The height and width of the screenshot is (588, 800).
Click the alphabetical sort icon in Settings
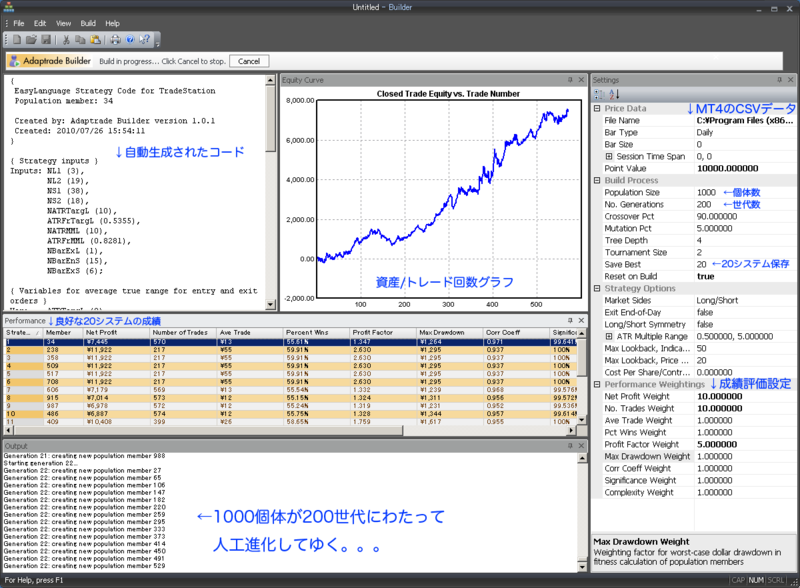pyautogui.click(x=614, y=94)
